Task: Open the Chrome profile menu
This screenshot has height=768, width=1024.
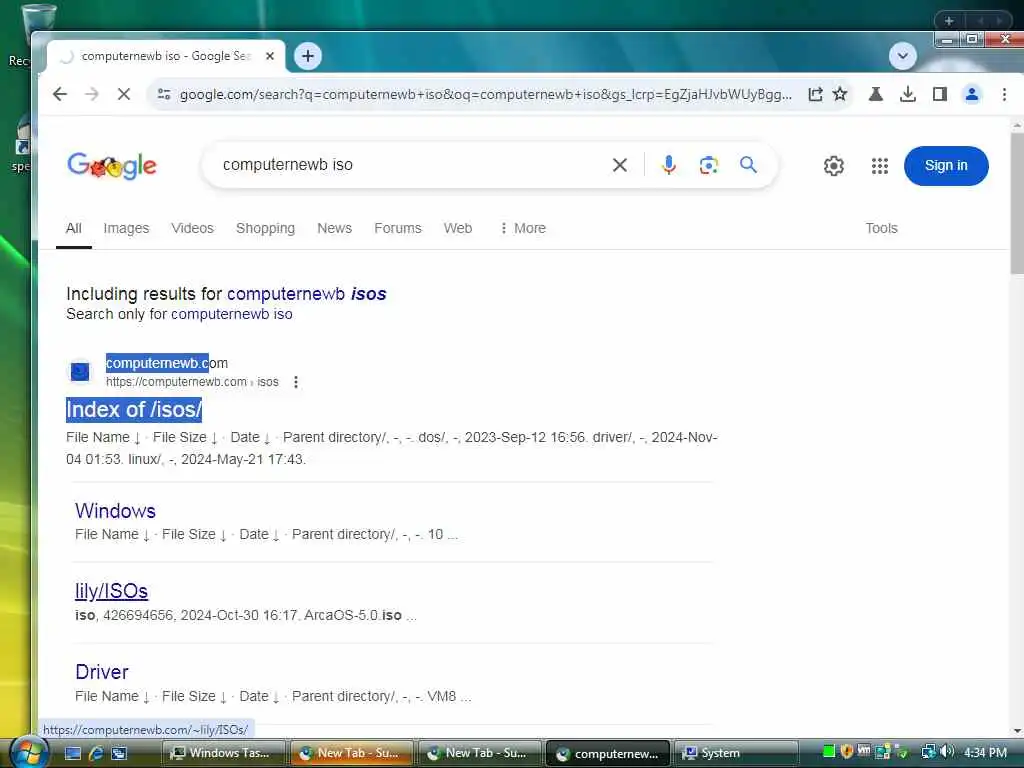Action: pos(972,94)
